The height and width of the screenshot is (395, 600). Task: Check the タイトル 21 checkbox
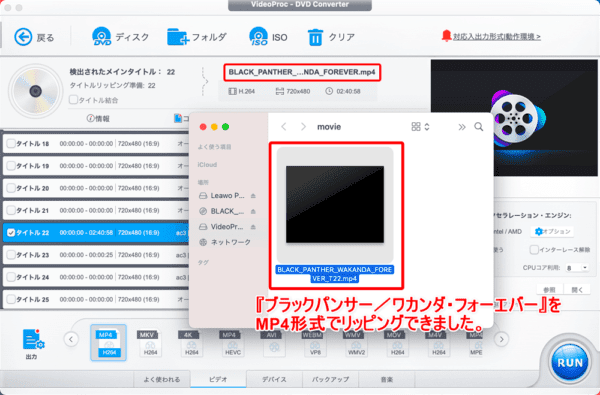pyautogui.click(x=11, y=210)
